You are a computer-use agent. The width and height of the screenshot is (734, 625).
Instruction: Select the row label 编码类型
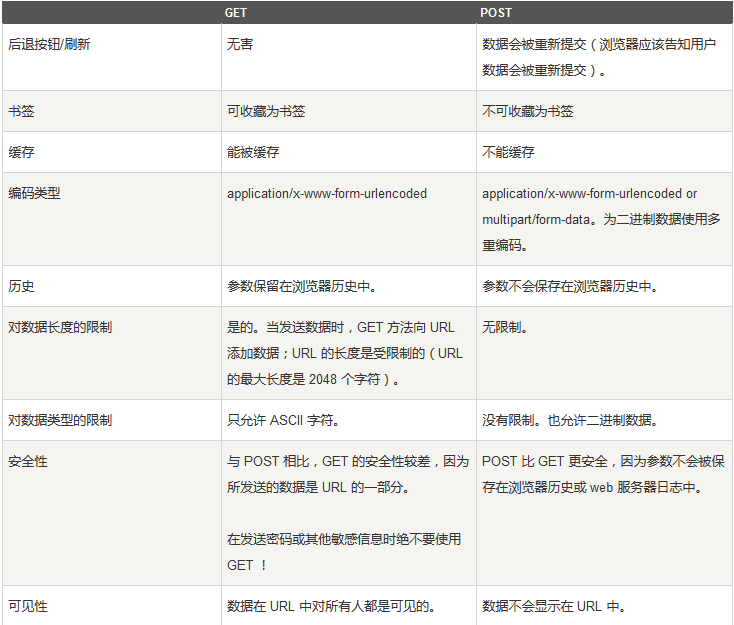(34, 193)
